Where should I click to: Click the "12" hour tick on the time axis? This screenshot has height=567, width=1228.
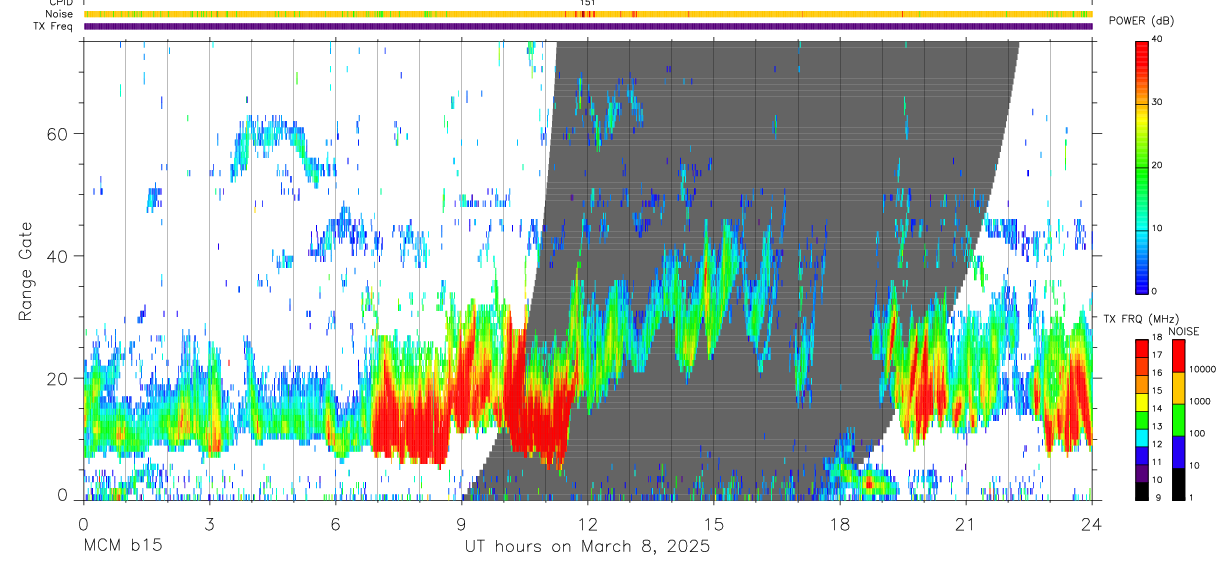(588, 523)
